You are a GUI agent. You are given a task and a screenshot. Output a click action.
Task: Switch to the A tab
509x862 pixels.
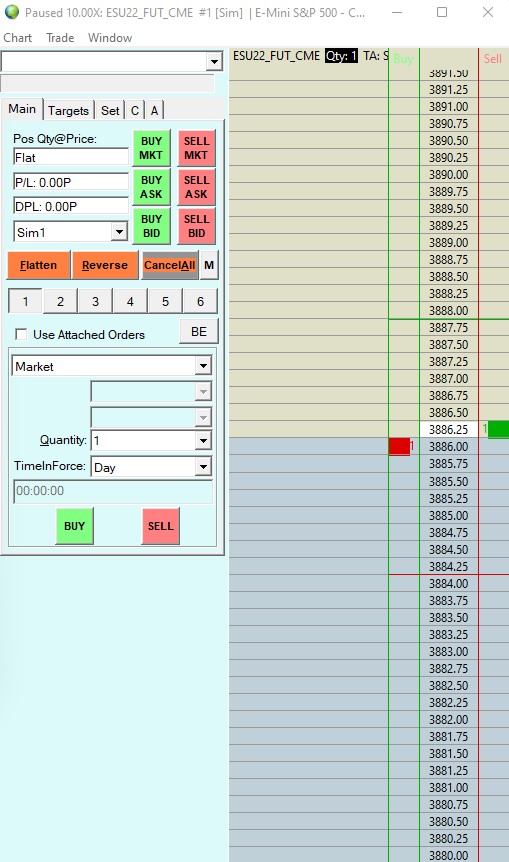tap(154, 110)
